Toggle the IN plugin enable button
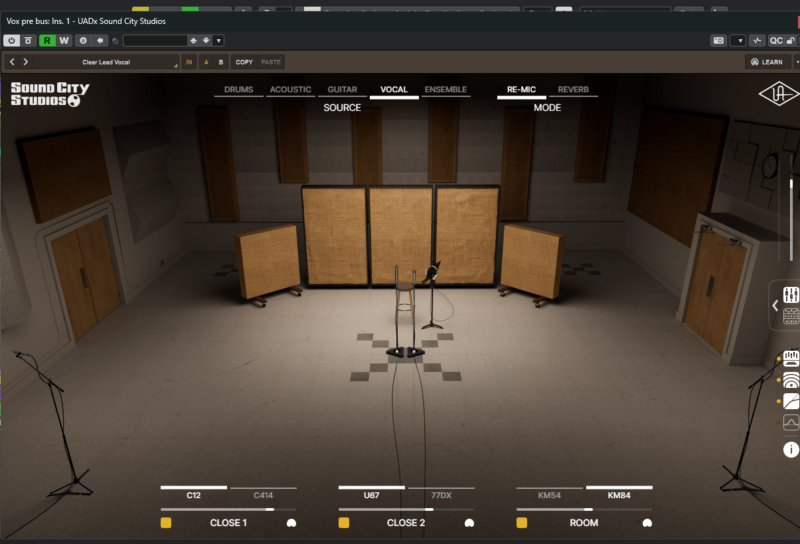 point(189,62)
